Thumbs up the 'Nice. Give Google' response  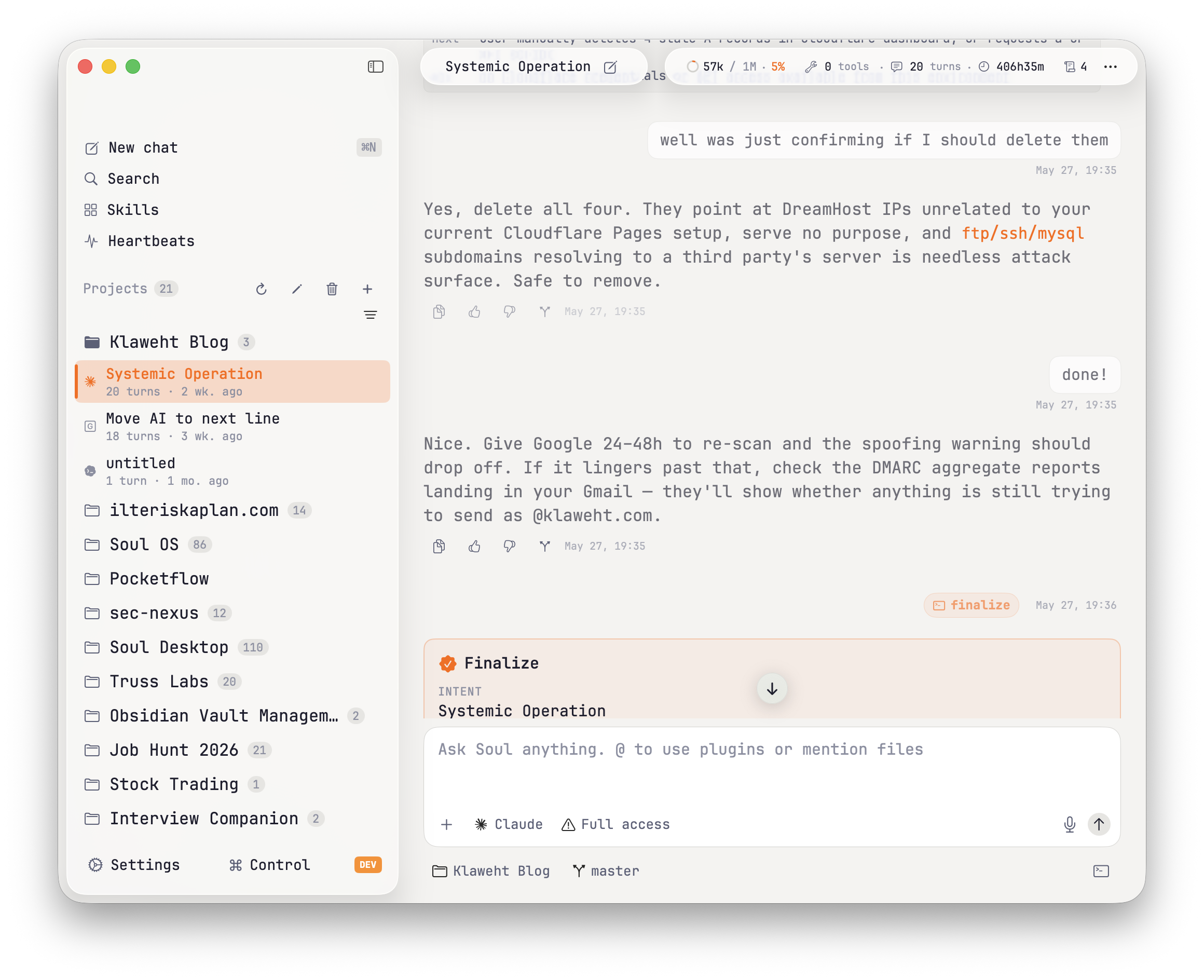tap(474, 547)
